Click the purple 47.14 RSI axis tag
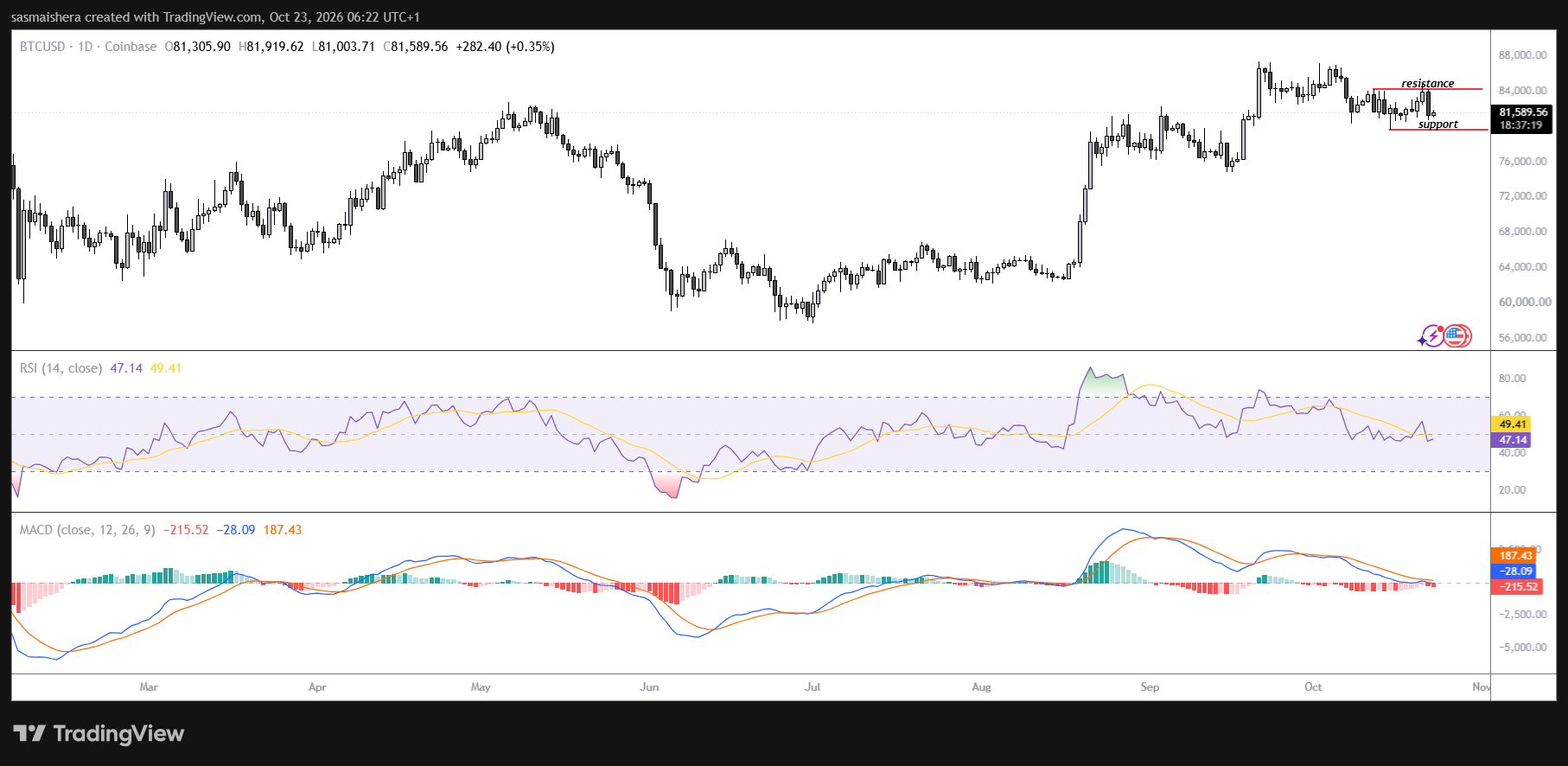 (x=1513, y=440)
